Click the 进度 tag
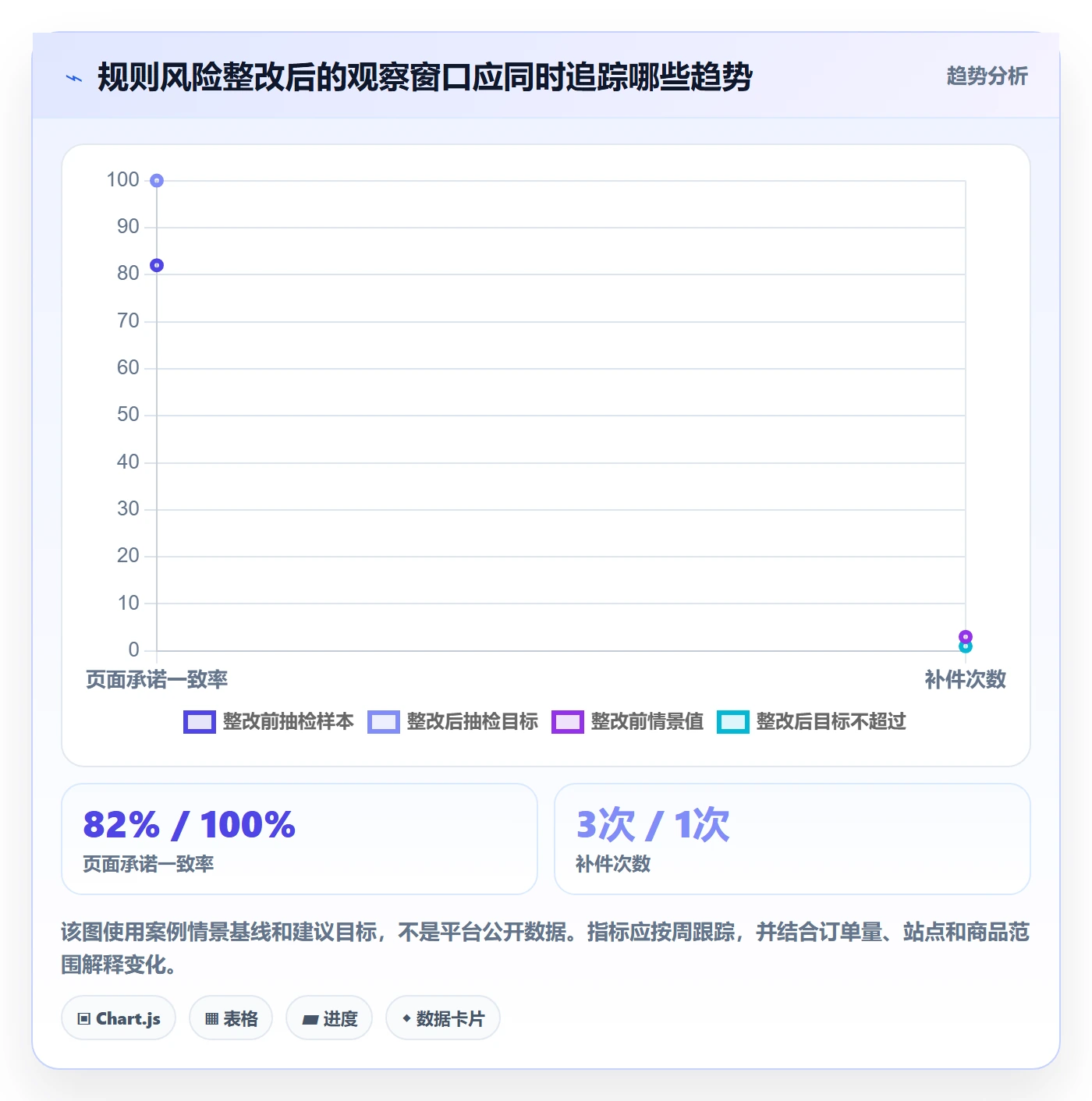This screenshot has width=1092, height=1101. (x=329, y=1018)
